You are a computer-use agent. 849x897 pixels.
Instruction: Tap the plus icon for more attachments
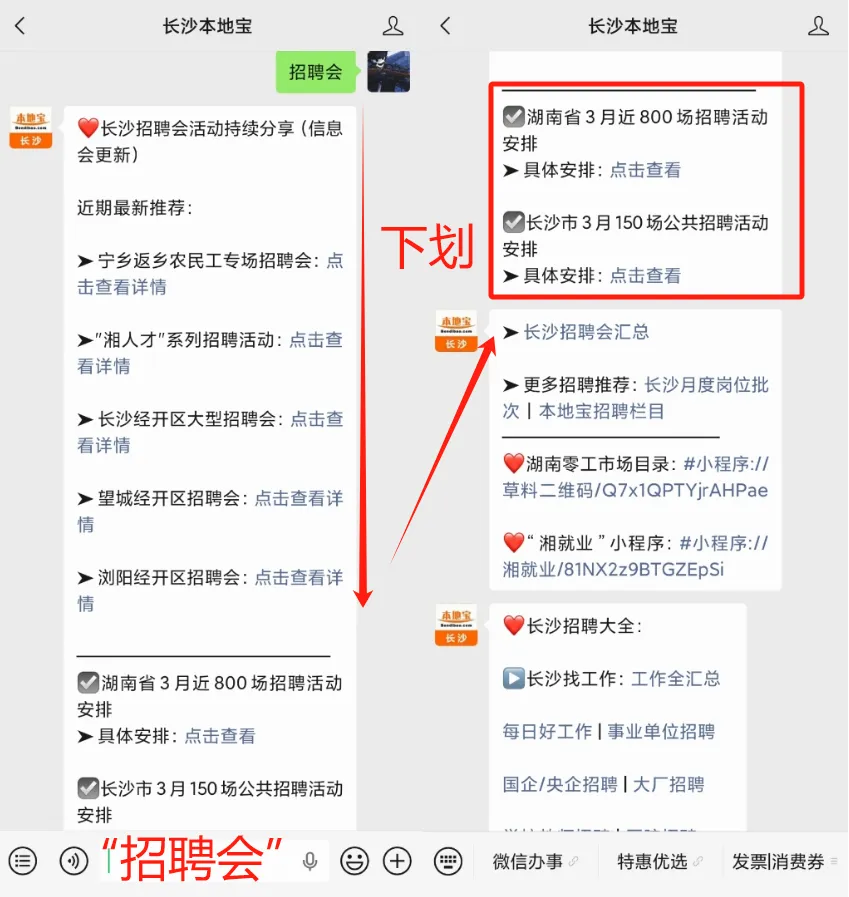pos(397,861)
